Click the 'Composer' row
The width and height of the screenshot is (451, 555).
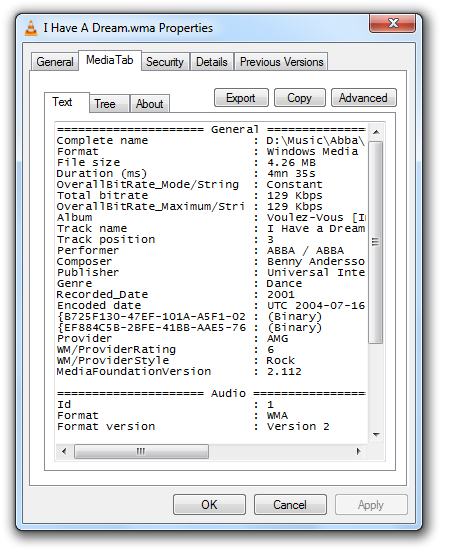[x=211, y=261]
